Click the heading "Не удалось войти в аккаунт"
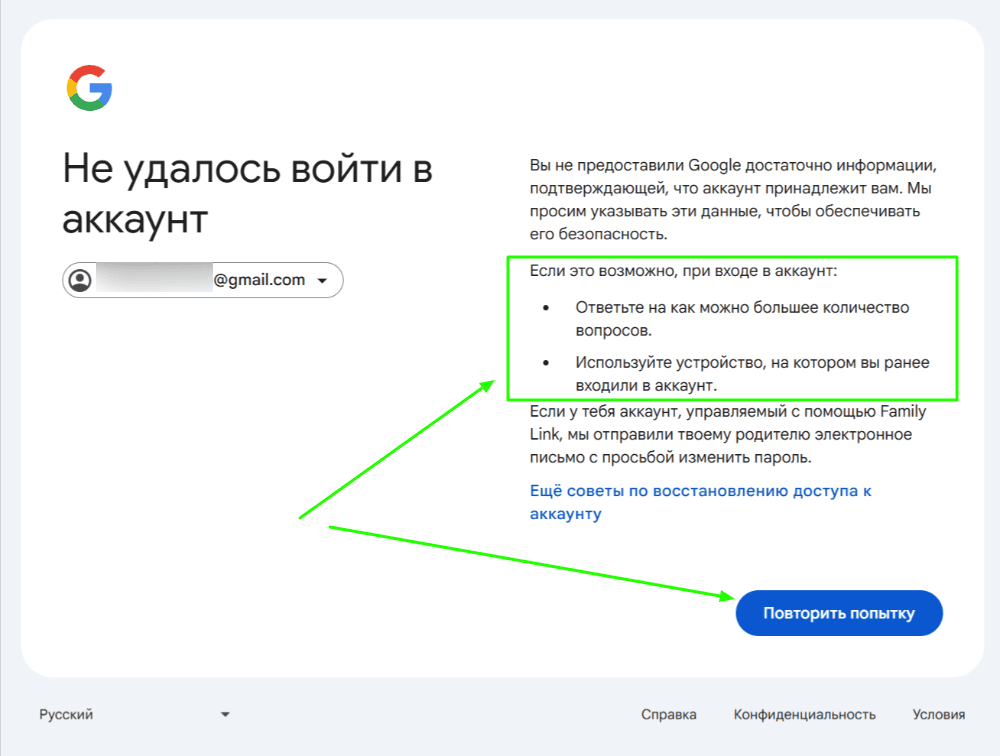 click(x=247, y=193)
